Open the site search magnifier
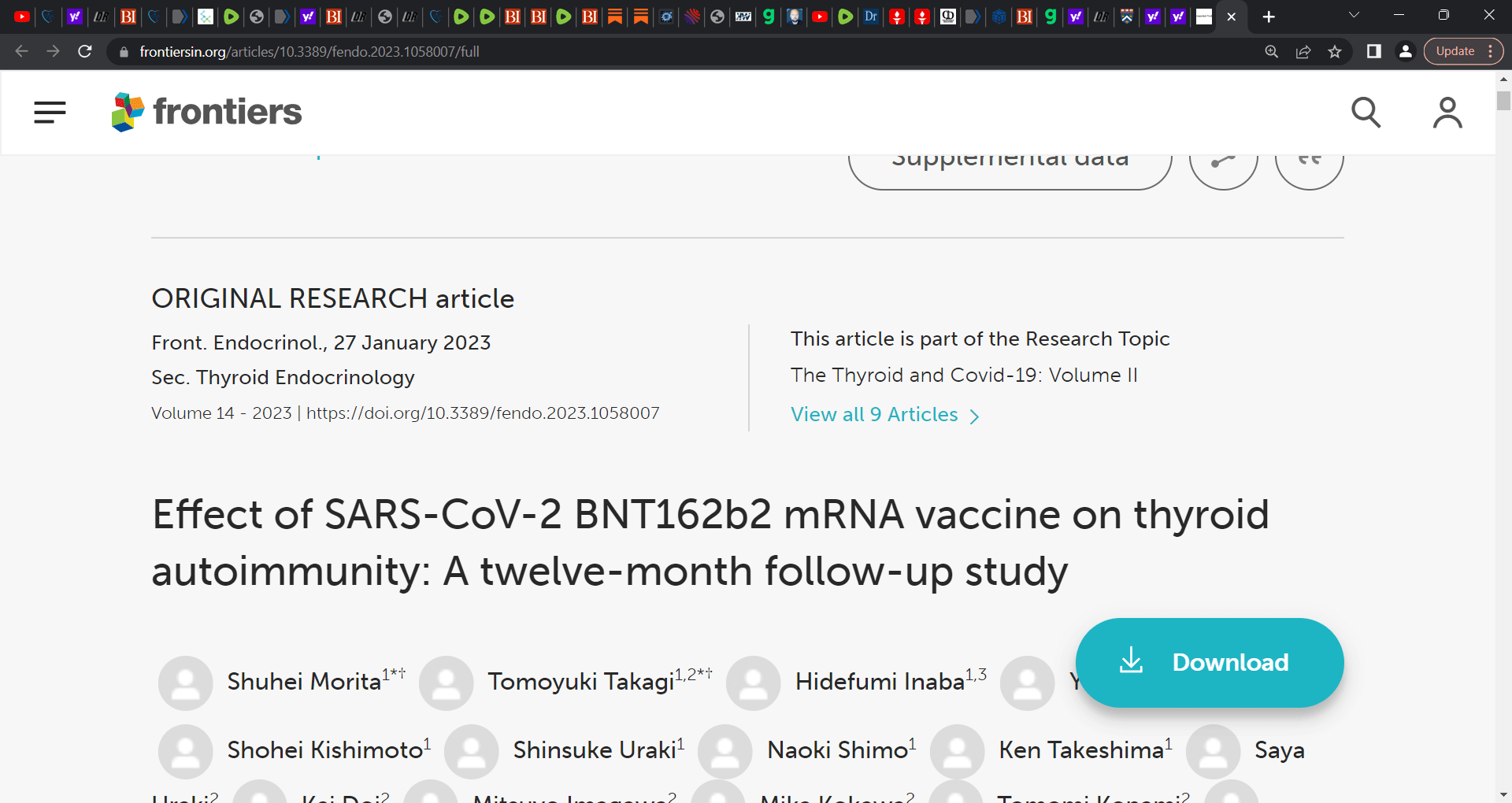The width and height of the screenshot is (1512, 803). click(1366, 113)
